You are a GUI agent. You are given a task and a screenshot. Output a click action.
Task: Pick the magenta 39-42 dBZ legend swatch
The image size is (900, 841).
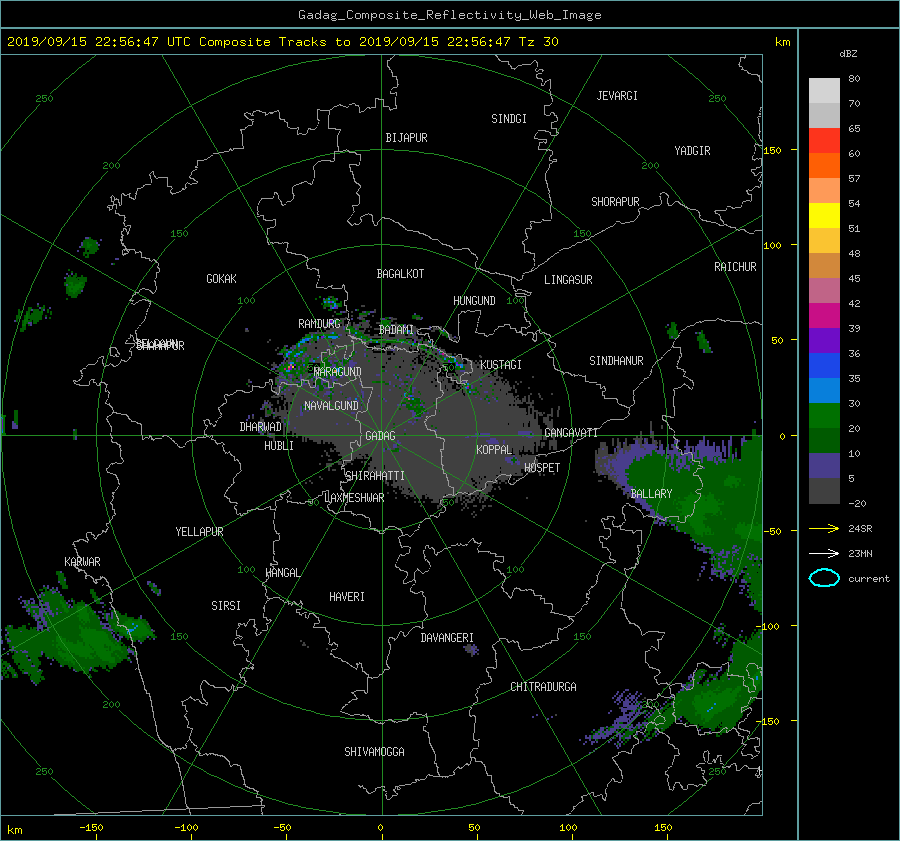824,316
